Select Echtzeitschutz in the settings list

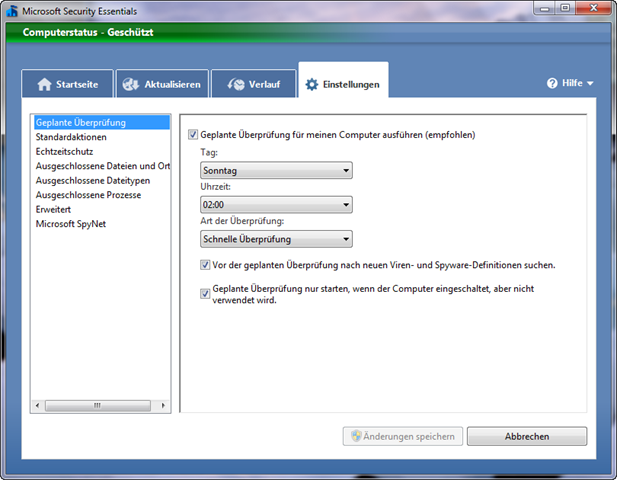[64, 151]
